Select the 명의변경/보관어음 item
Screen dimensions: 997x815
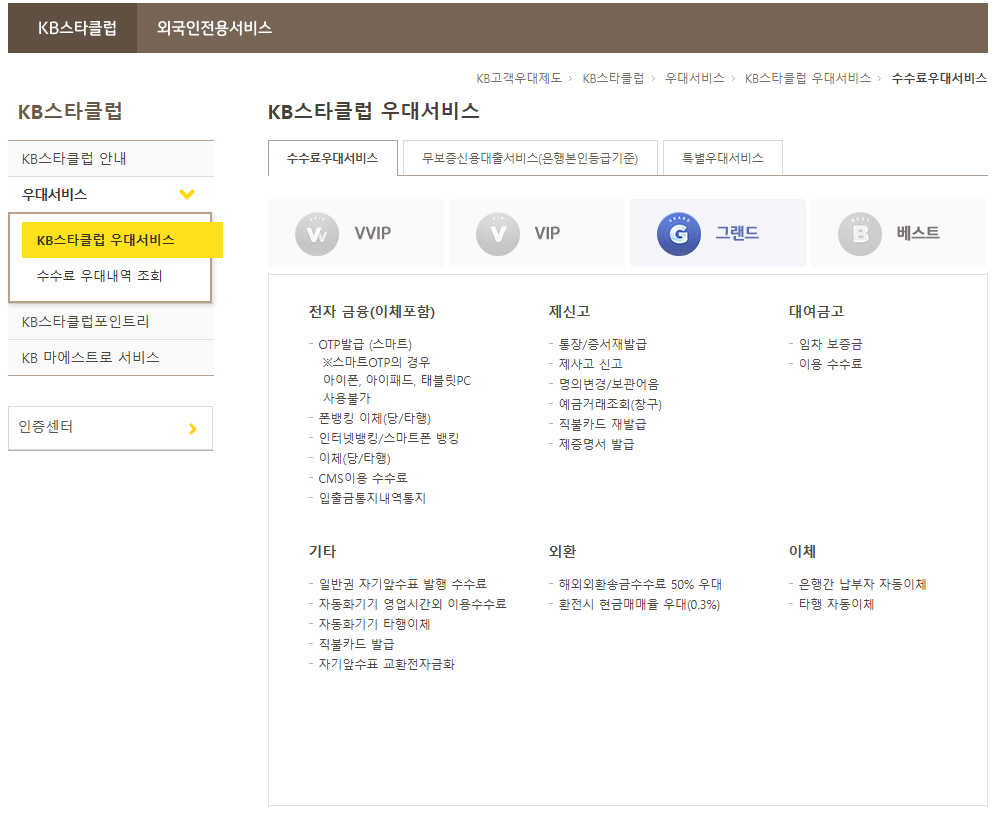pos(609,385)
